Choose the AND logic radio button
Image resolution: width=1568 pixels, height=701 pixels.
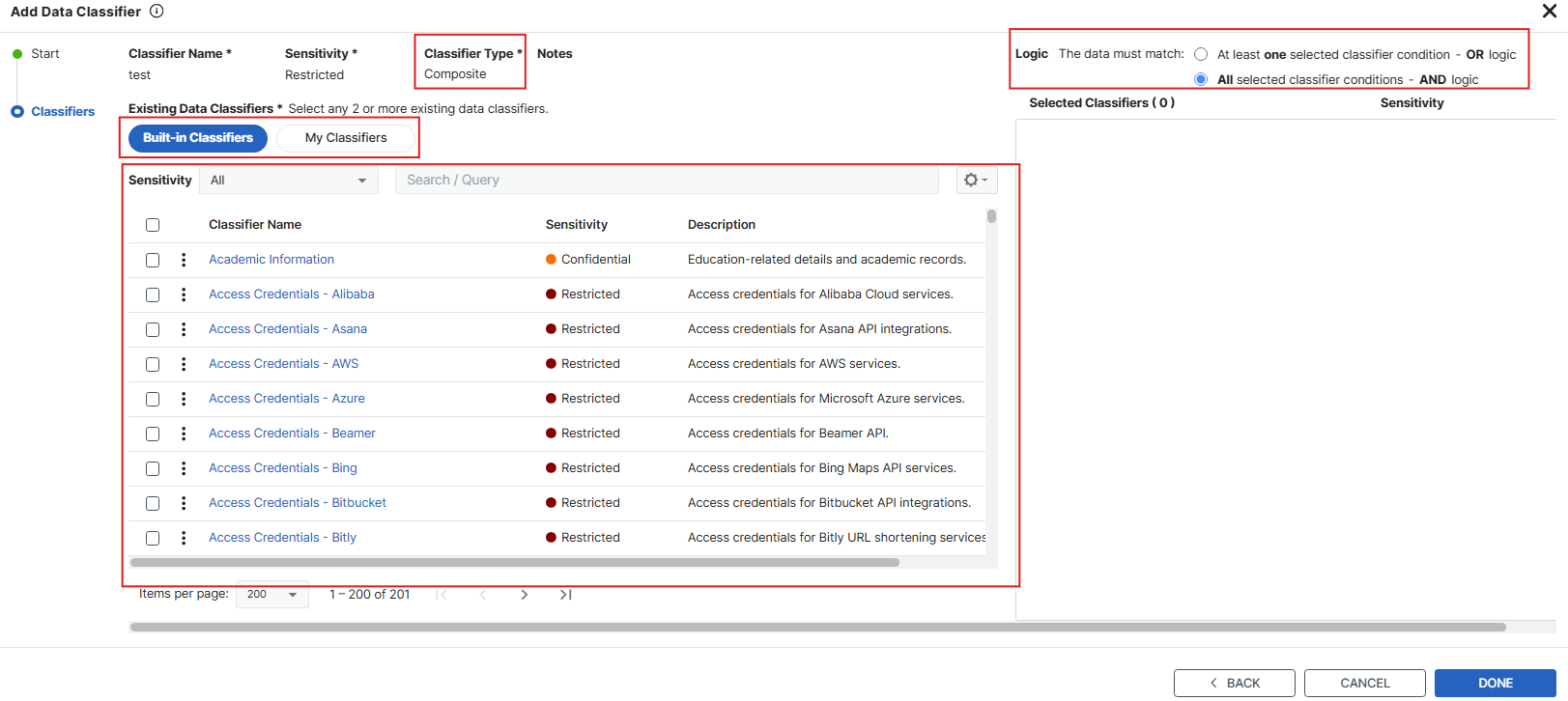click(x=1201, y=79)
